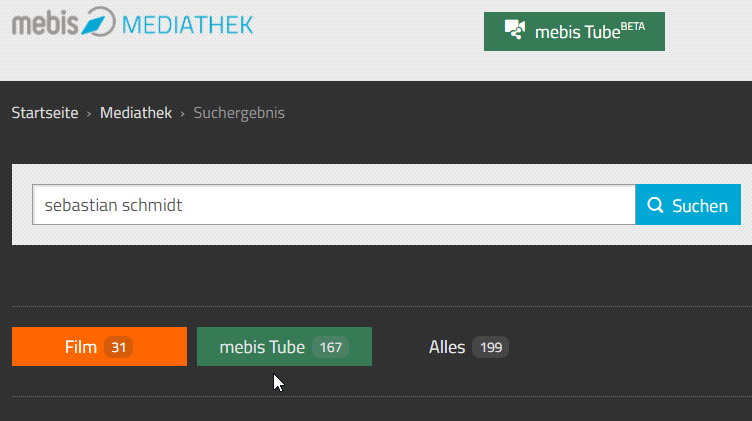Open the mebis Tube BETA page

pyautogui.click(x=574, y=31)
